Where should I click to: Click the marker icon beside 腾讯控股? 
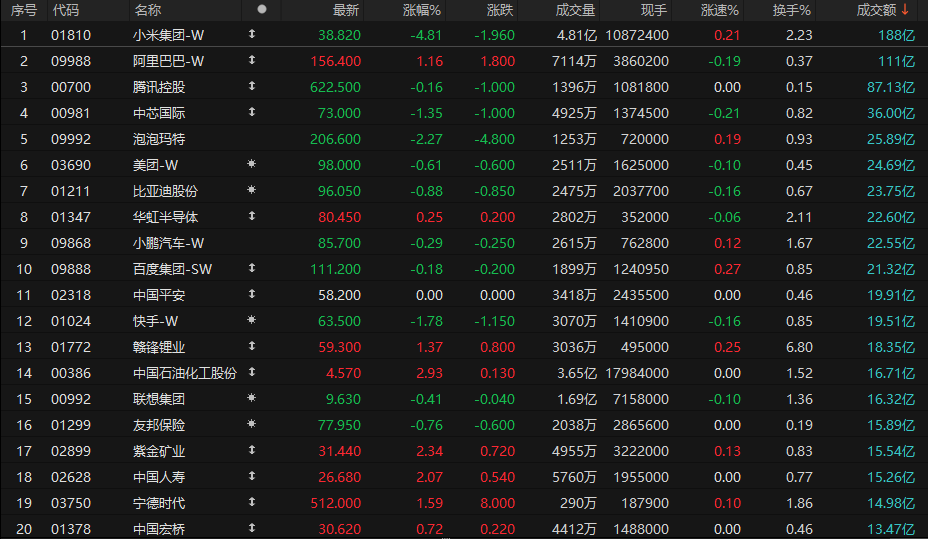coord(252,86)
